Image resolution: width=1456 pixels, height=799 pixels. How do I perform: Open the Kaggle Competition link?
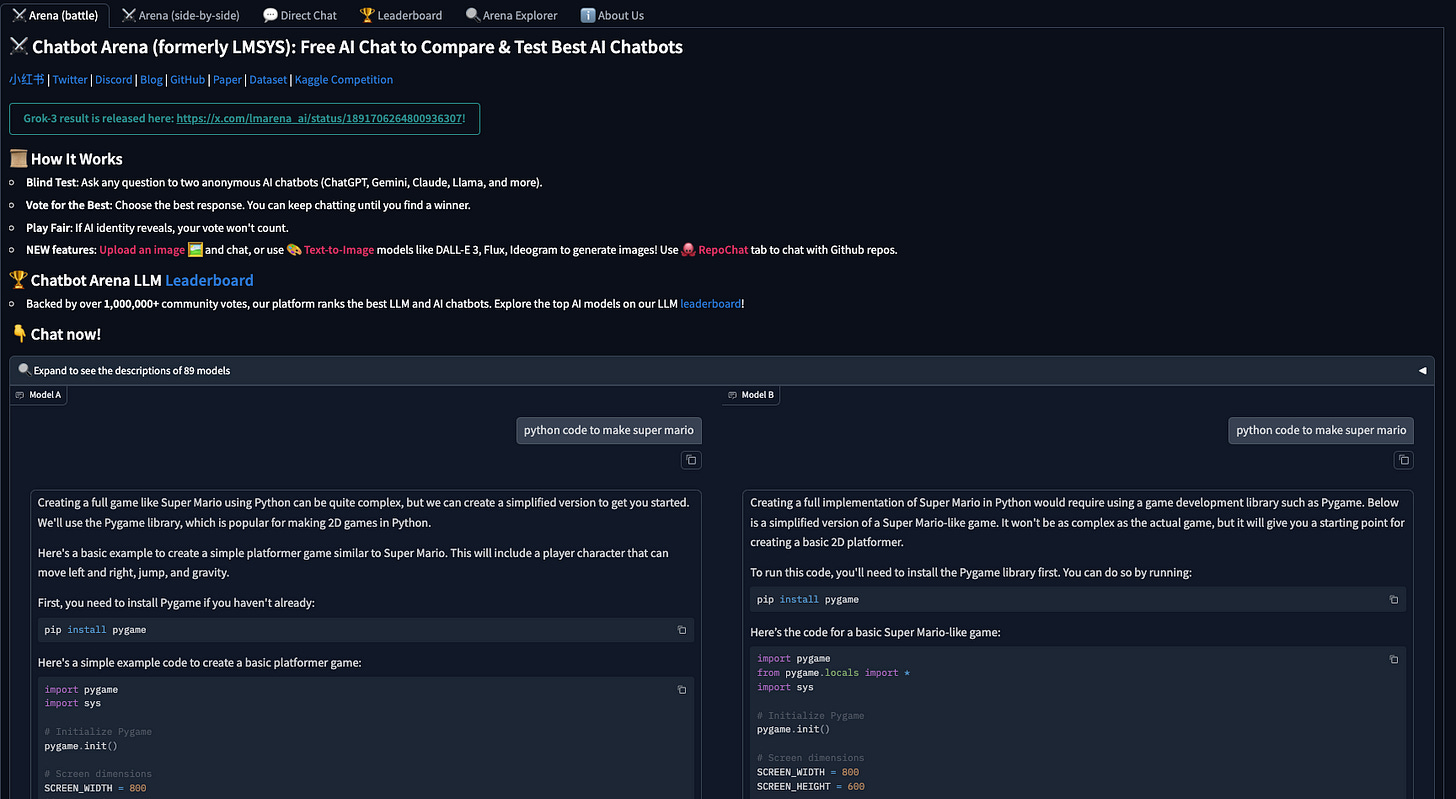[344, 80]
